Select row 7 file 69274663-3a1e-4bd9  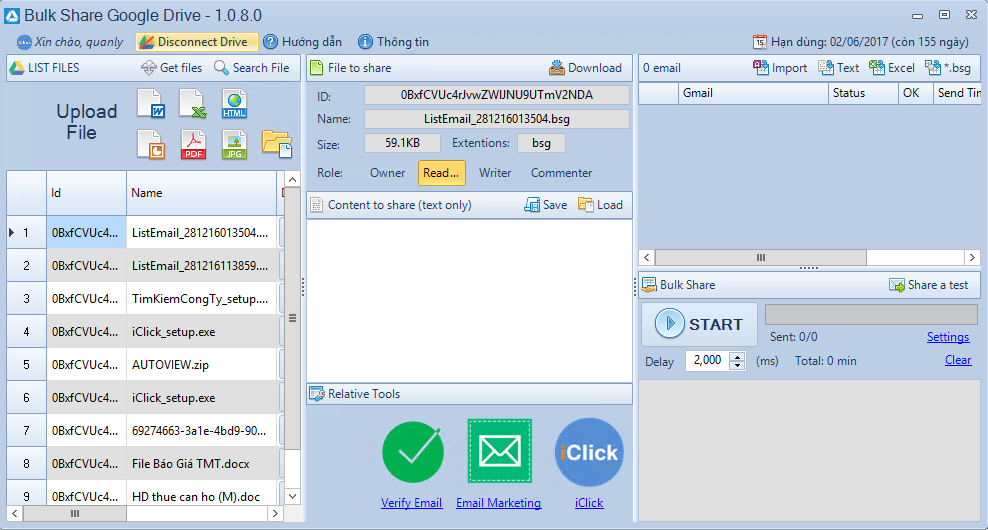(x=144, y=430)
